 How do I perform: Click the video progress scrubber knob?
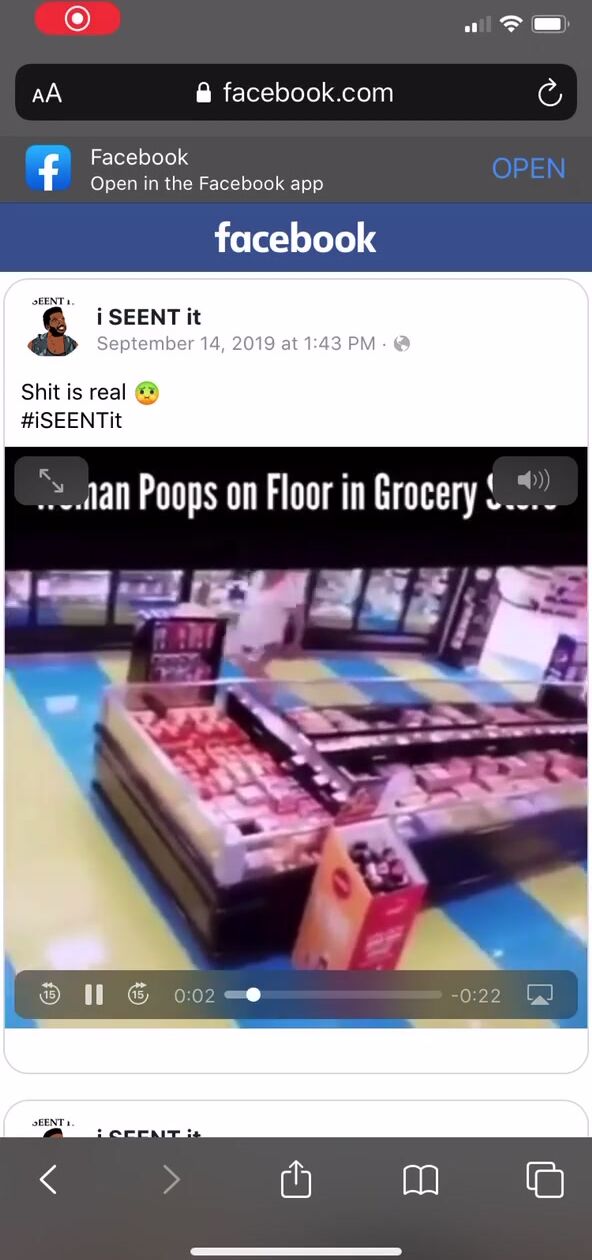[253, 995]
